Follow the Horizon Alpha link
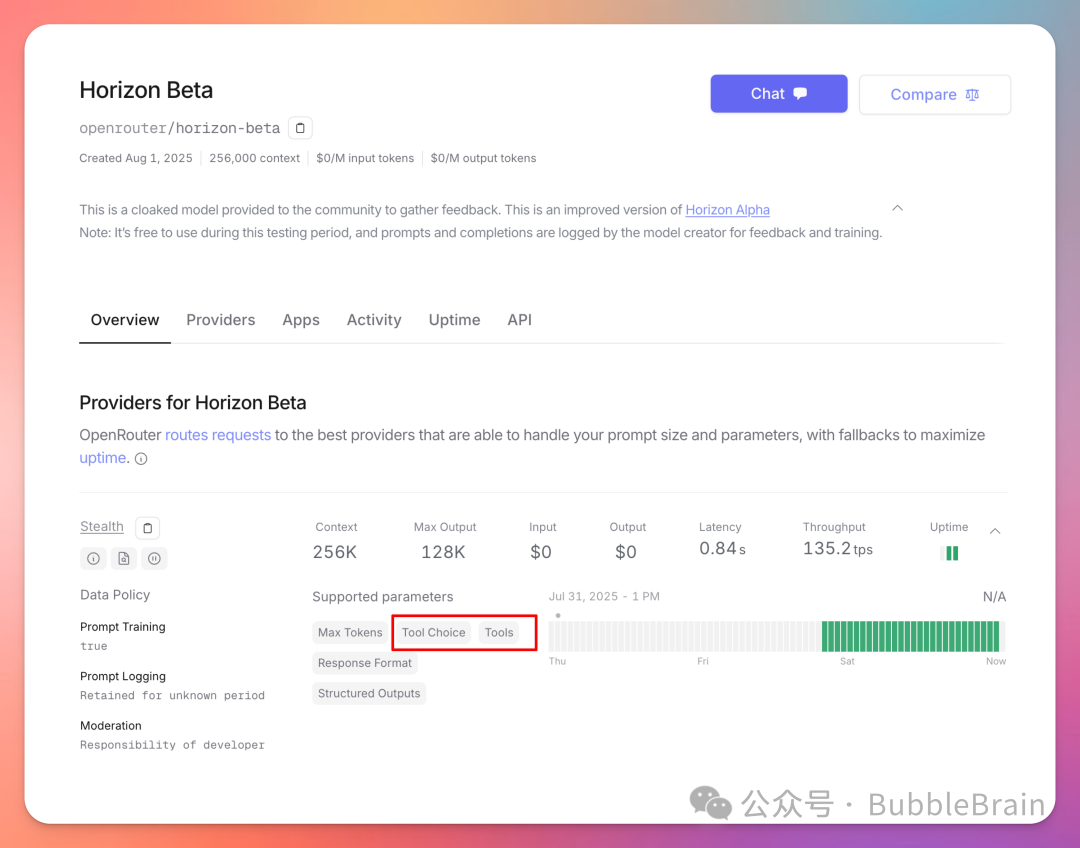 (727, 210)
